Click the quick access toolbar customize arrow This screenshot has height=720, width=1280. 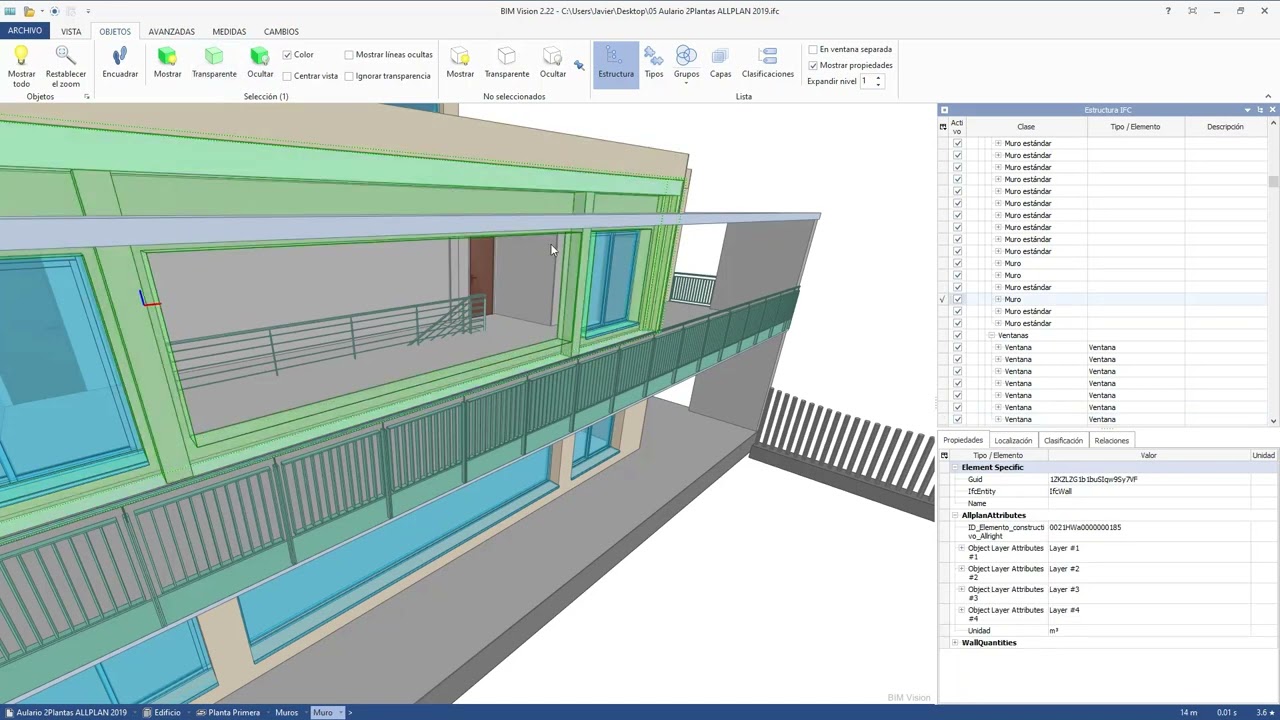[x=86, y=11]
